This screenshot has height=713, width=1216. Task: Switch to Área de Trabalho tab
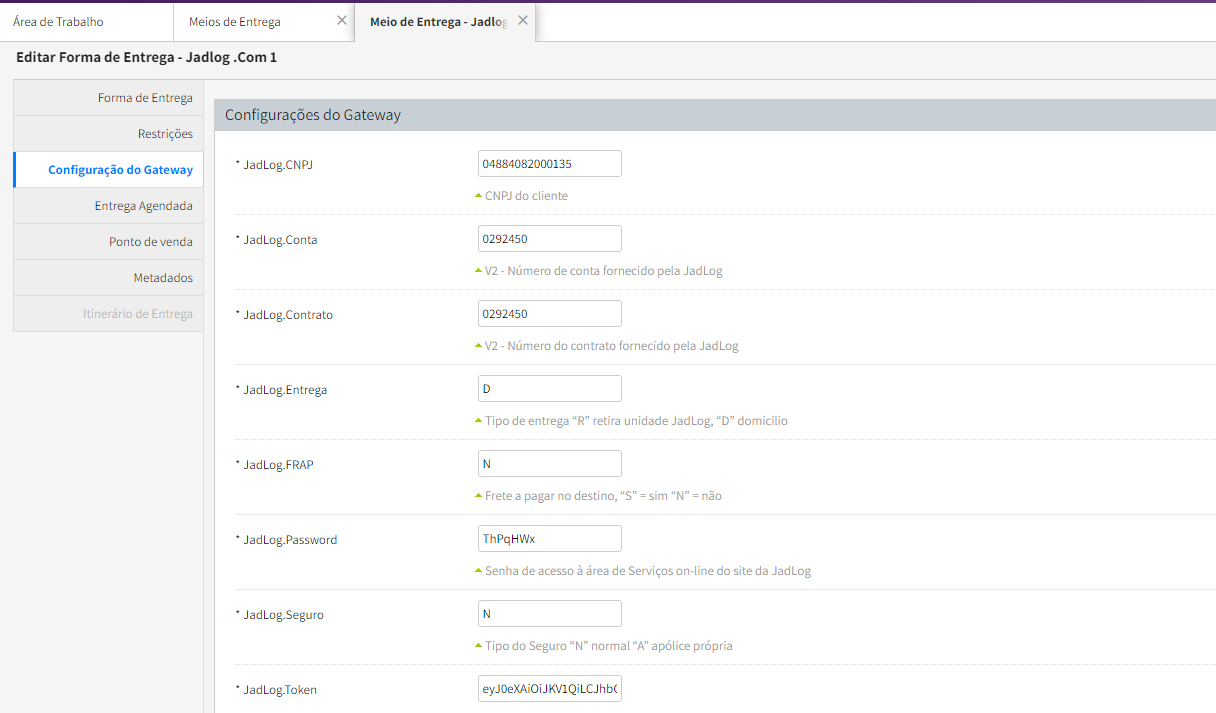(58, 21)
